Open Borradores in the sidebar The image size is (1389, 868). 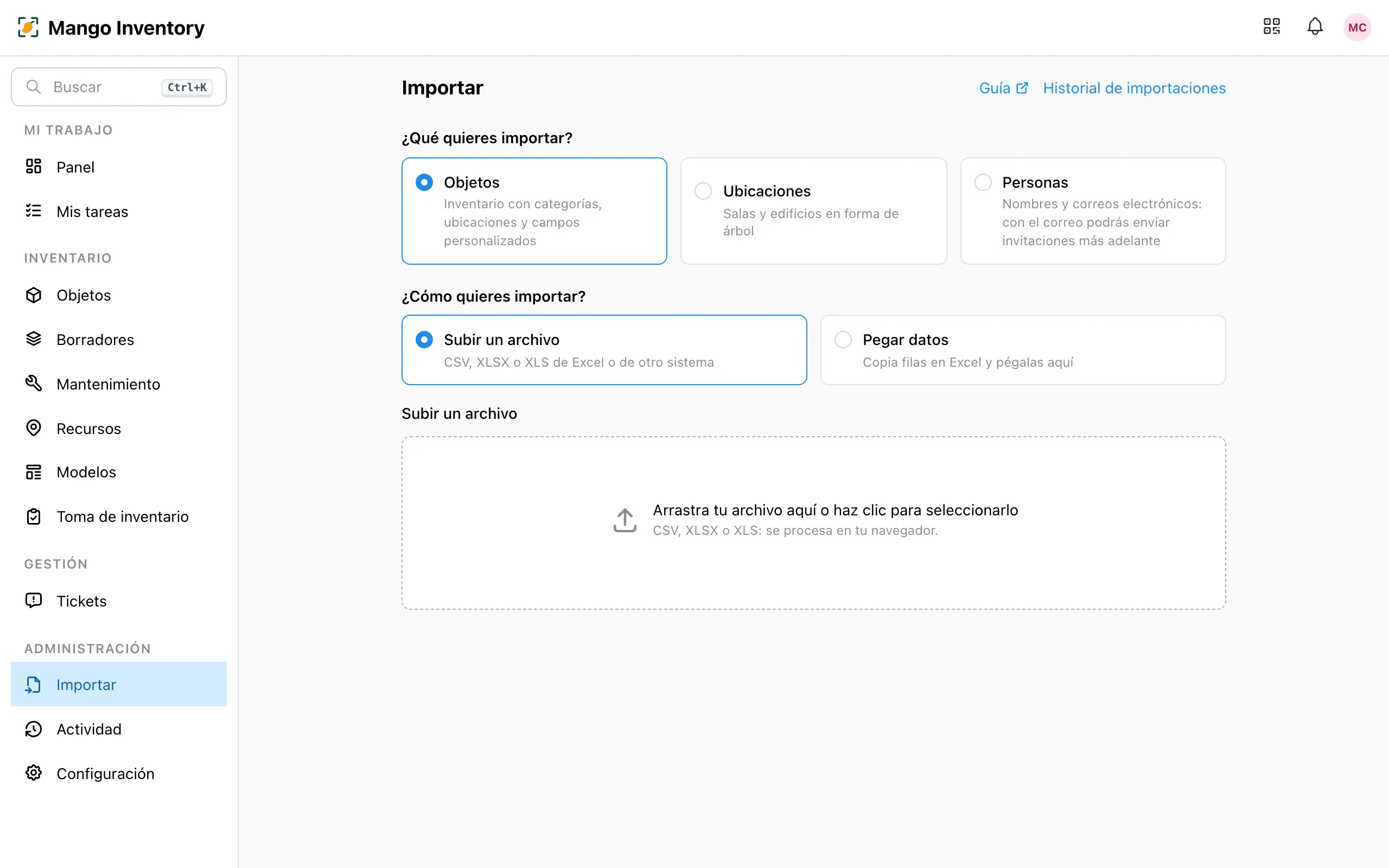coord(119,339)
